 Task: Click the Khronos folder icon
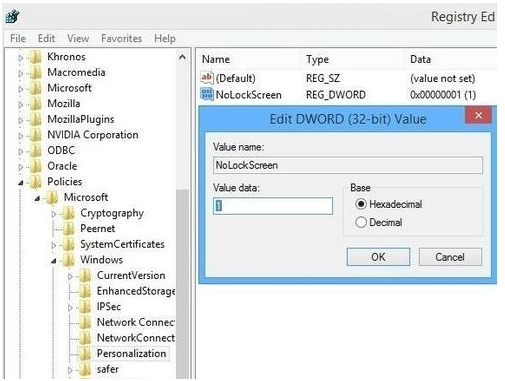point(35,57)
